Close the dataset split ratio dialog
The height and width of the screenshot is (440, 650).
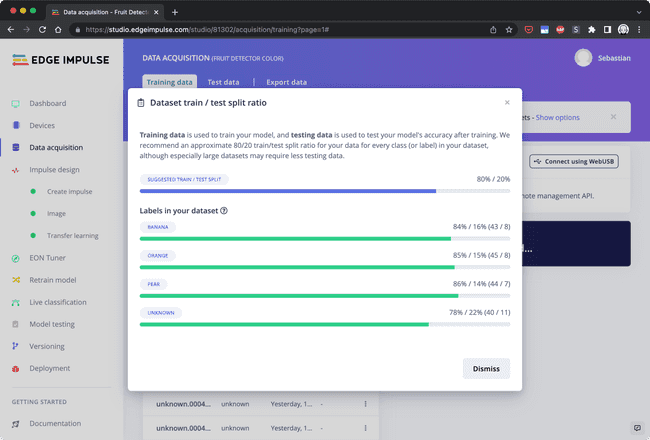(507, 102)
